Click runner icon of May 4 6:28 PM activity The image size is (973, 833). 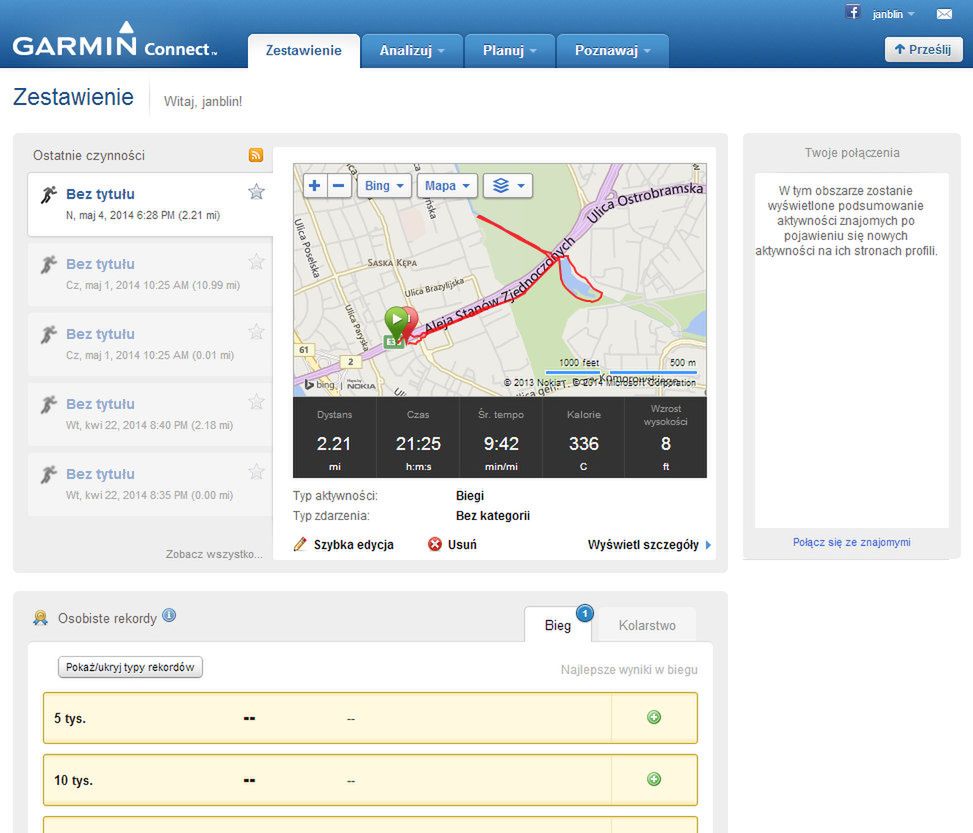coord(48,195)
